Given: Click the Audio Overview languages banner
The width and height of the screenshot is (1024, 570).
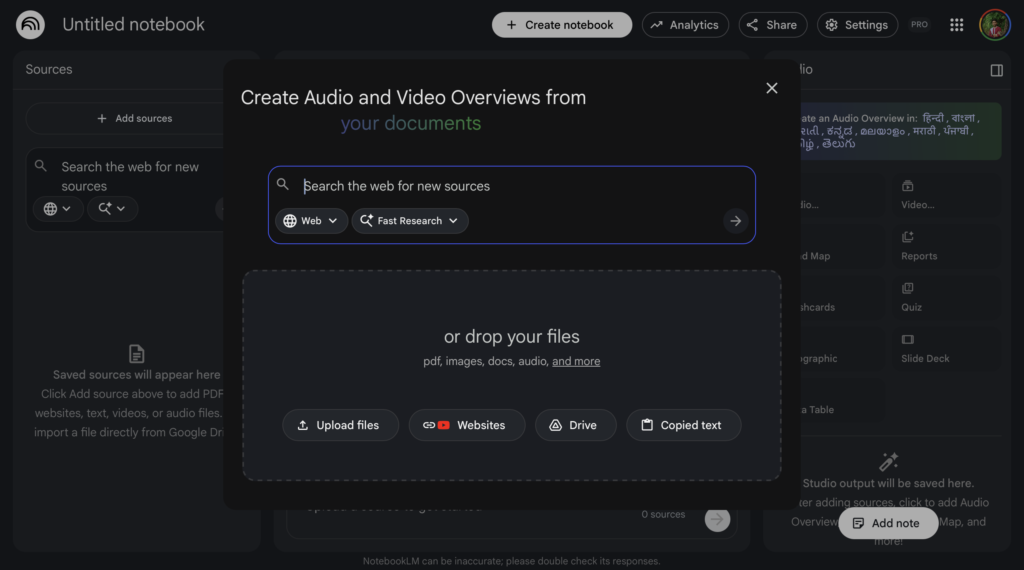Looking at the screenshot, I should [x=900, y=131].
